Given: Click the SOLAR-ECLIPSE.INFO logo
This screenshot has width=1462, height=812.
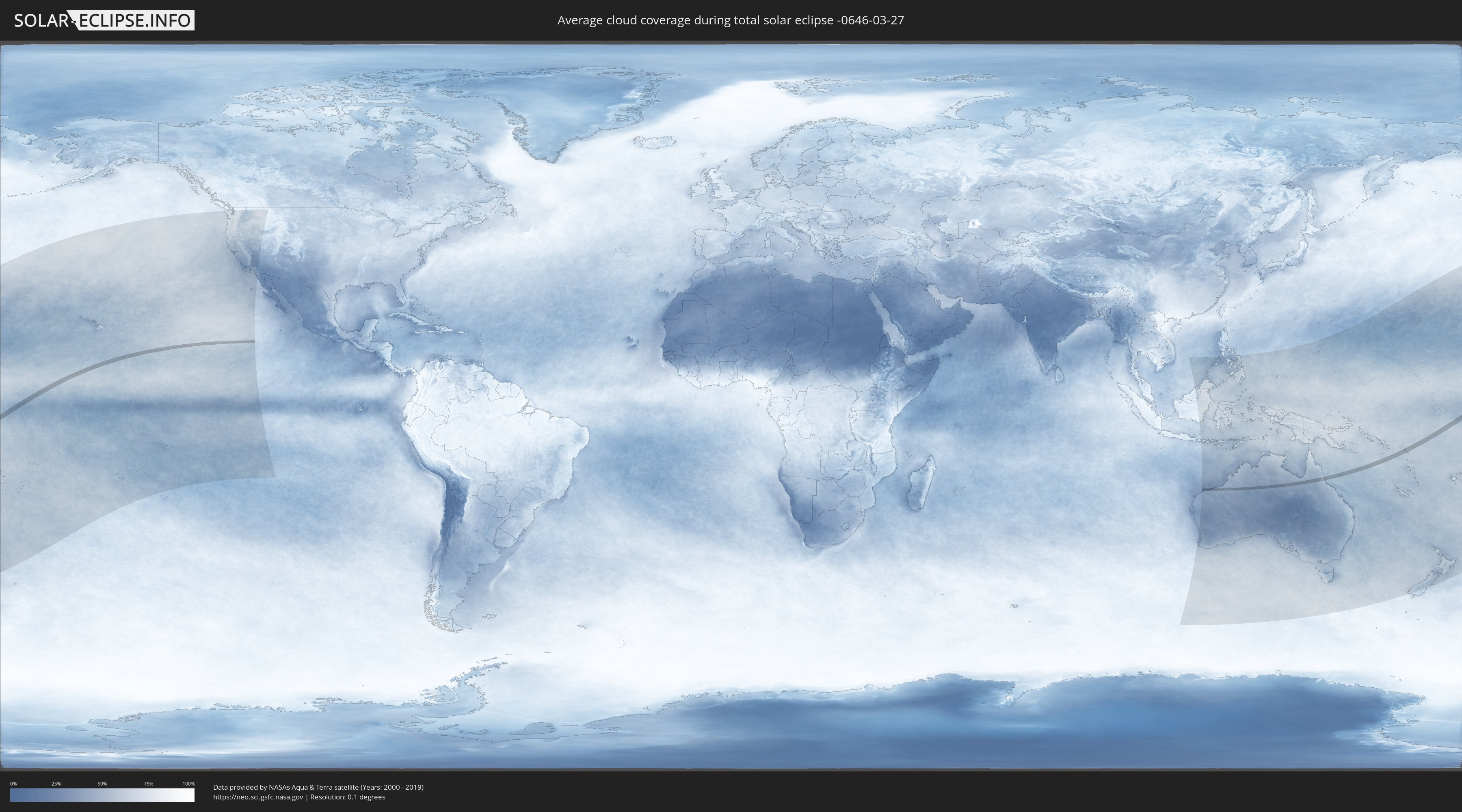Looking at the screenshot, I should pos(104,20).
